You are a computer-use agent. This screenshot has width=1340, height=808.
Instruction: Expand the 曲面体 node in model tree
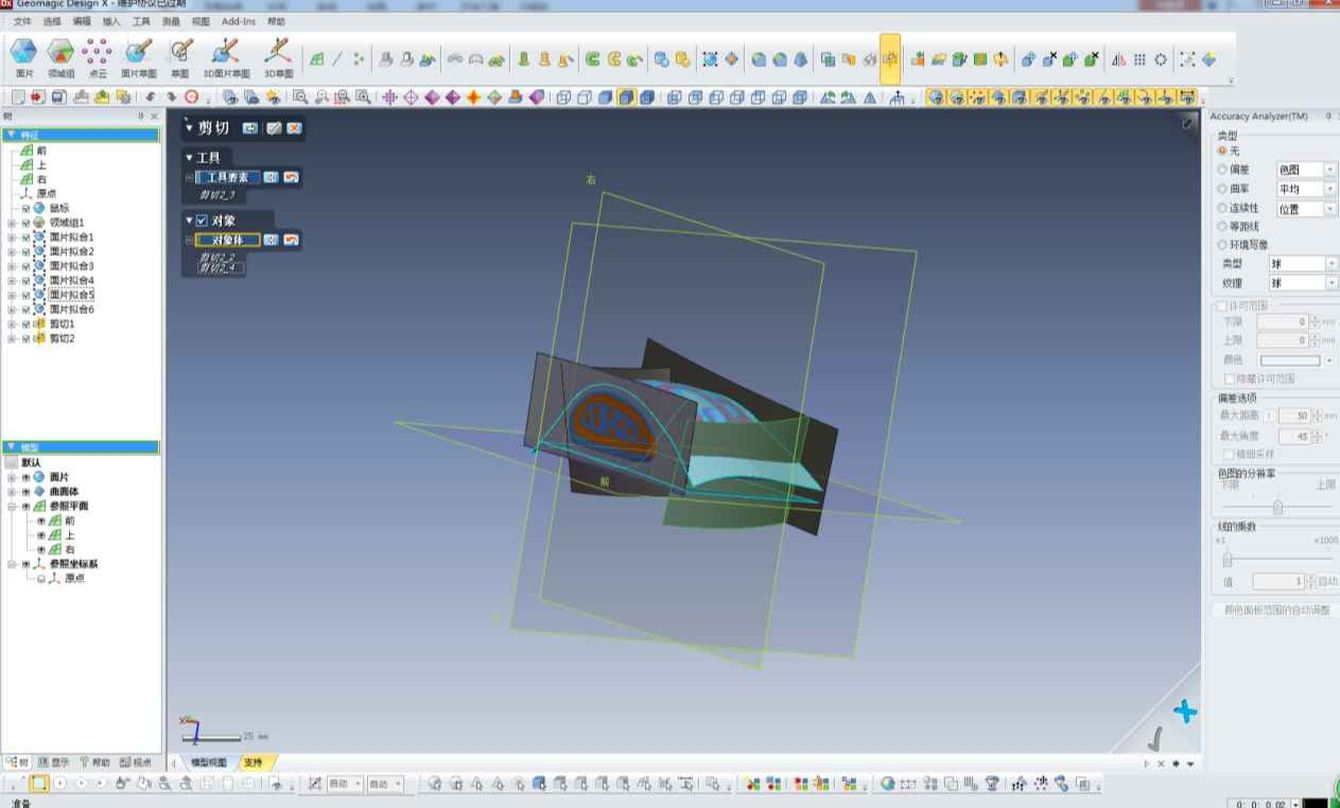(x=12, y=492)
